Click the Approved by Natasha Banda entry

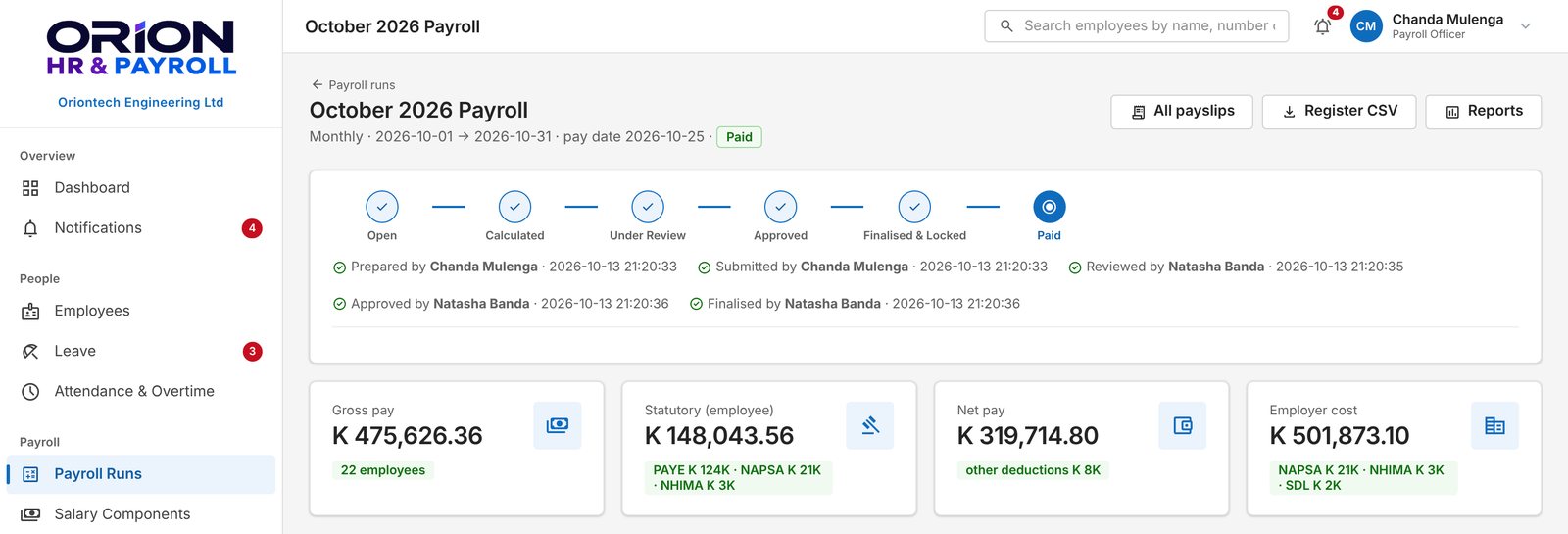(x=501, y=304)
